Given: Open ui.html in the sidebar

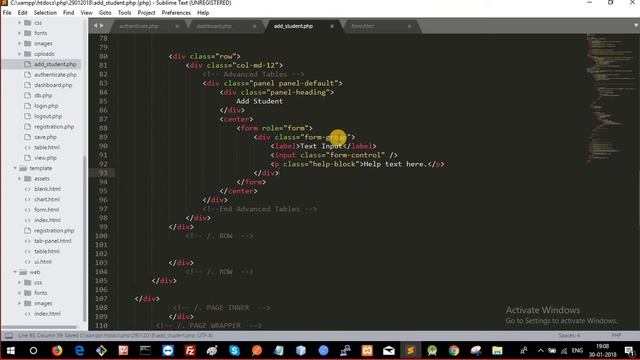Looking at the screenshot, I should pyautogui.click(x=43, y=262).
